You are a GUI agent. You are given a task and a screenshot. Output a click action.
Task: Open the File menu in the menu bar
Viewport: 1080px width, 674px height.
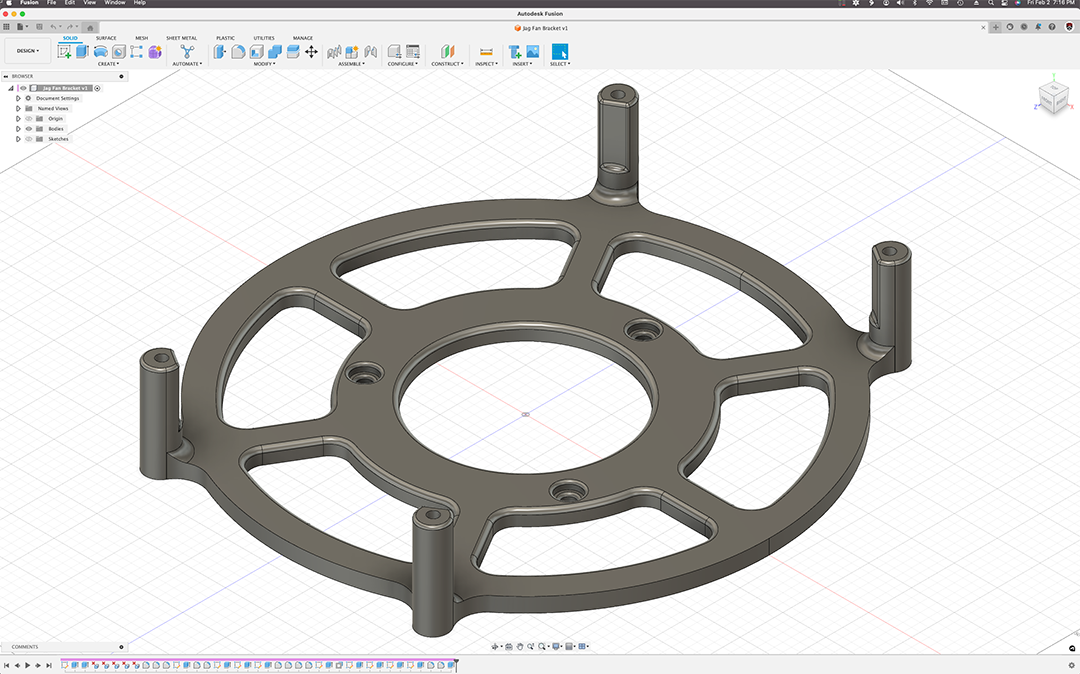(52, 3)
